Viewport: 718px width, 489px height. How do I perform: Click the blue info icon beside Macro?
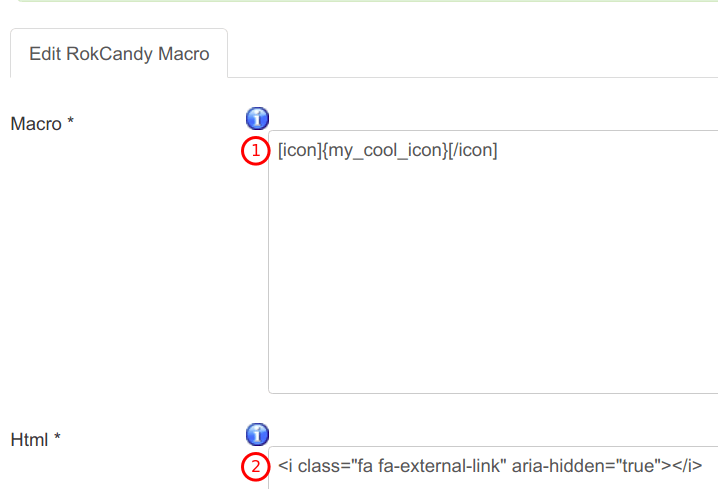pos(257,119)
